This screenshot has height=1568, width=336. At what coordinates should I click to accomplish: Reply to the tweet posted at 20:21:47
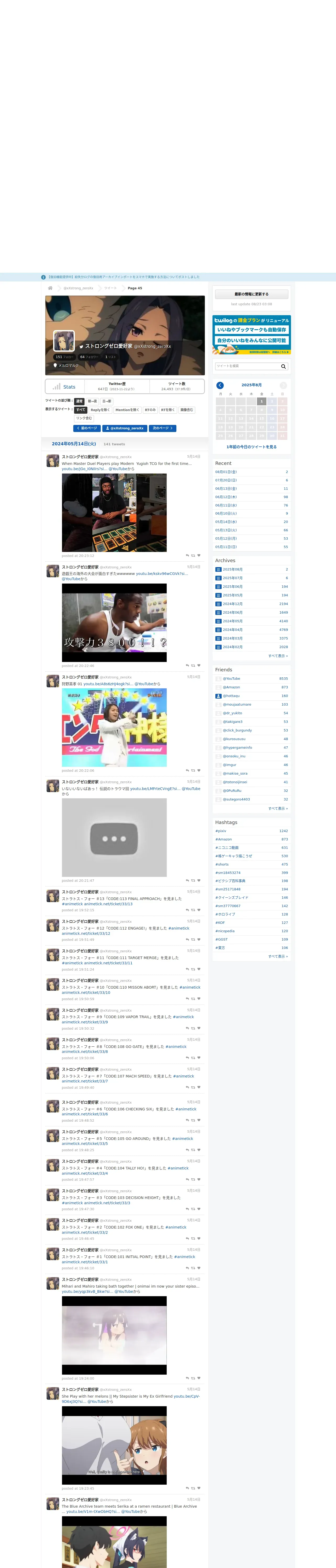point(187,880)
